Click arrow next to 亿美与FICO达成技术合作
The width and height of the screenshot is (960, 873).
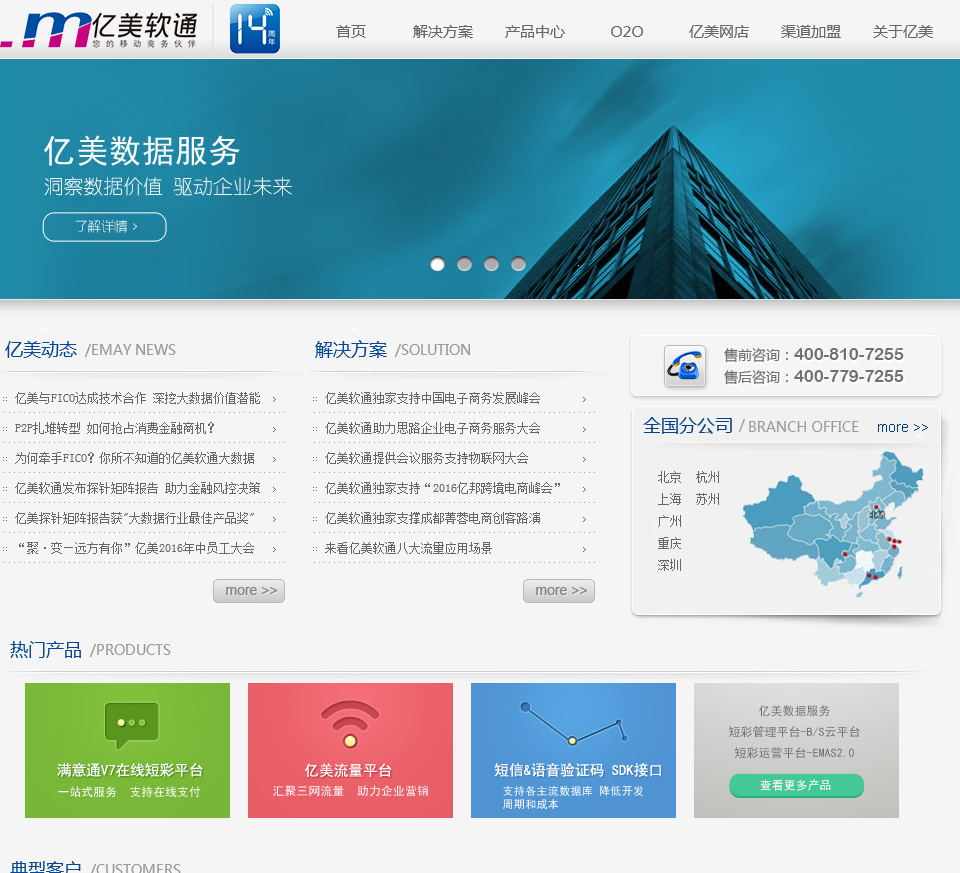pos(274,399)
